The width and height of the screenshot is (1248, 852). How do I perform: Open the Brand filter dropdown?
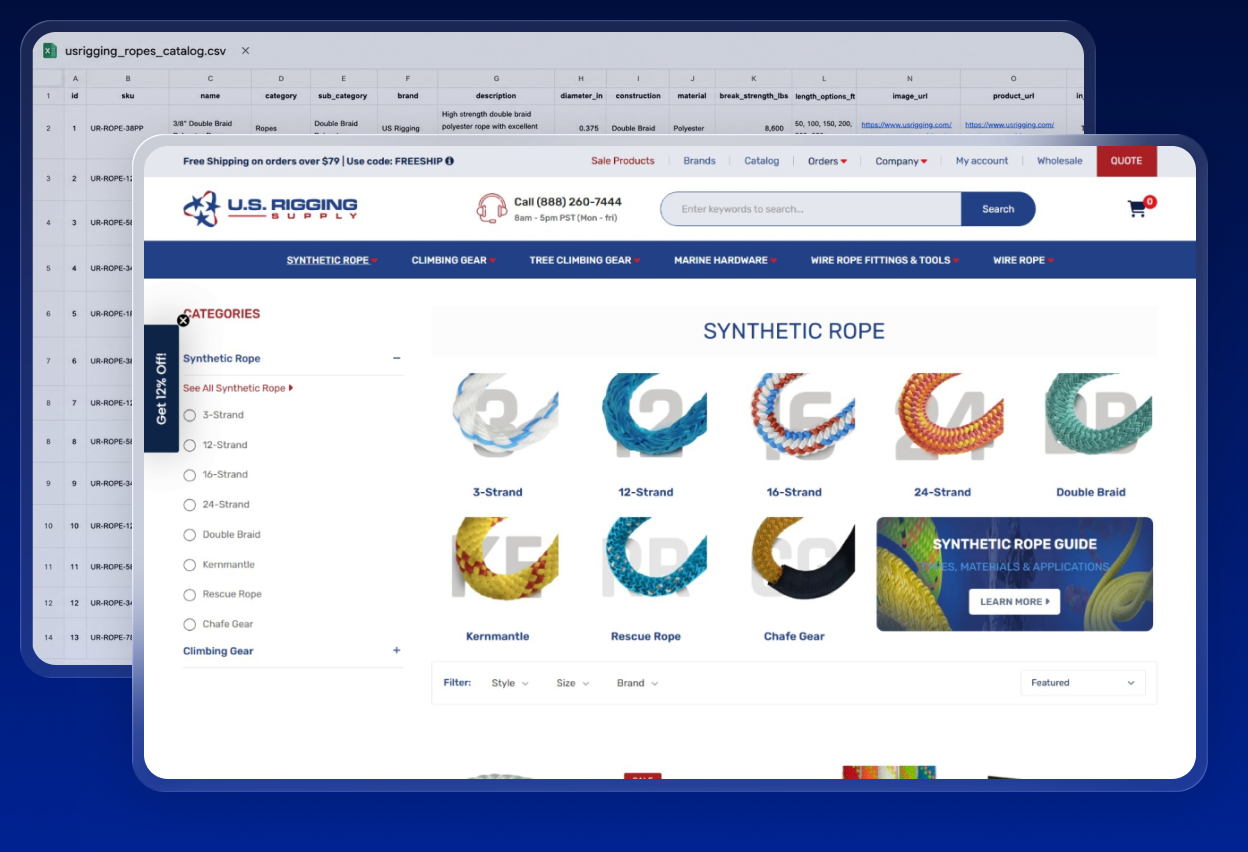[x=638, y=683]
